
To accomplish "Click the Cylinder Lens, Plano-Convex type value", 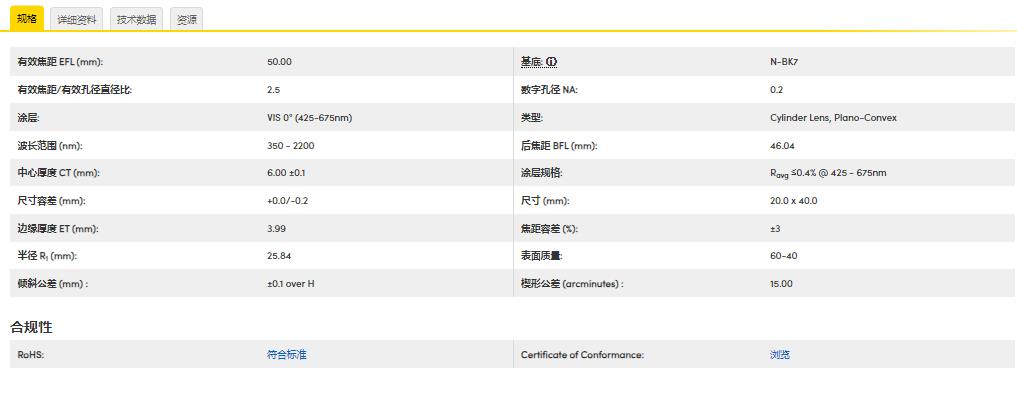I will (x=833, y=117).
